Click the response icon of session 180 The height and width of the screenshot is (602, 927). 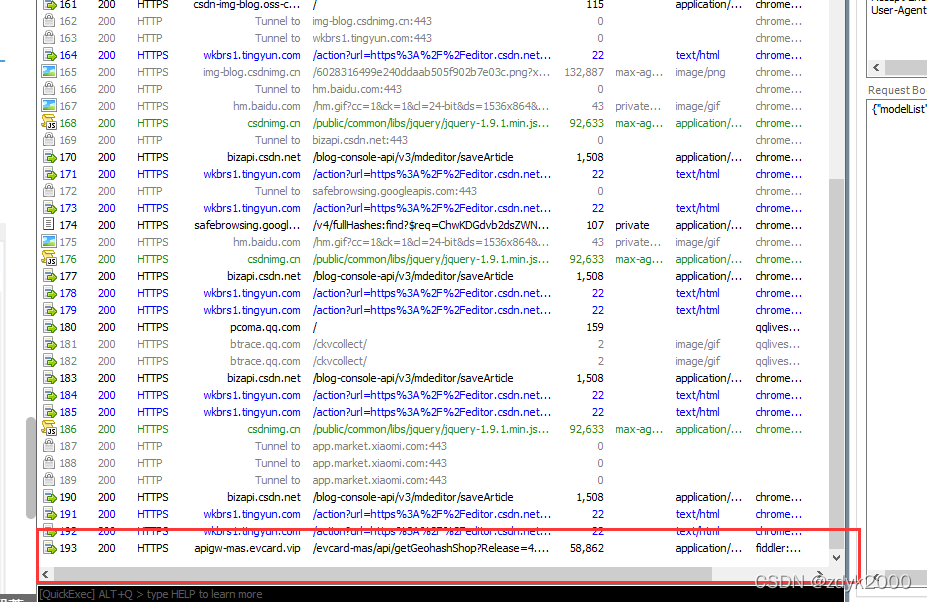pyautogui.click(x=49, y=327)
